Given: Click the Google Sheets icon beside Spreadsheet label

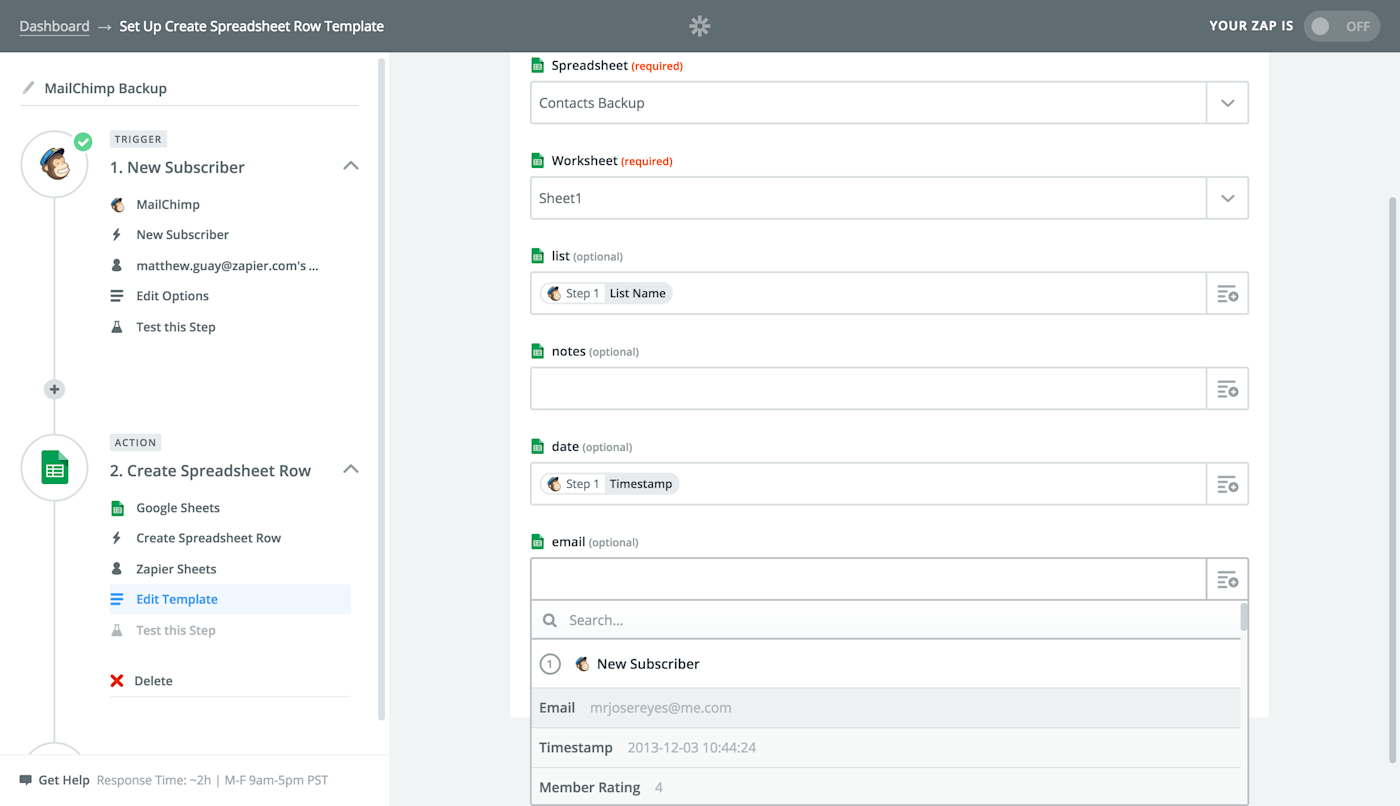Looking at the screenshot, I should pos(538,65).
